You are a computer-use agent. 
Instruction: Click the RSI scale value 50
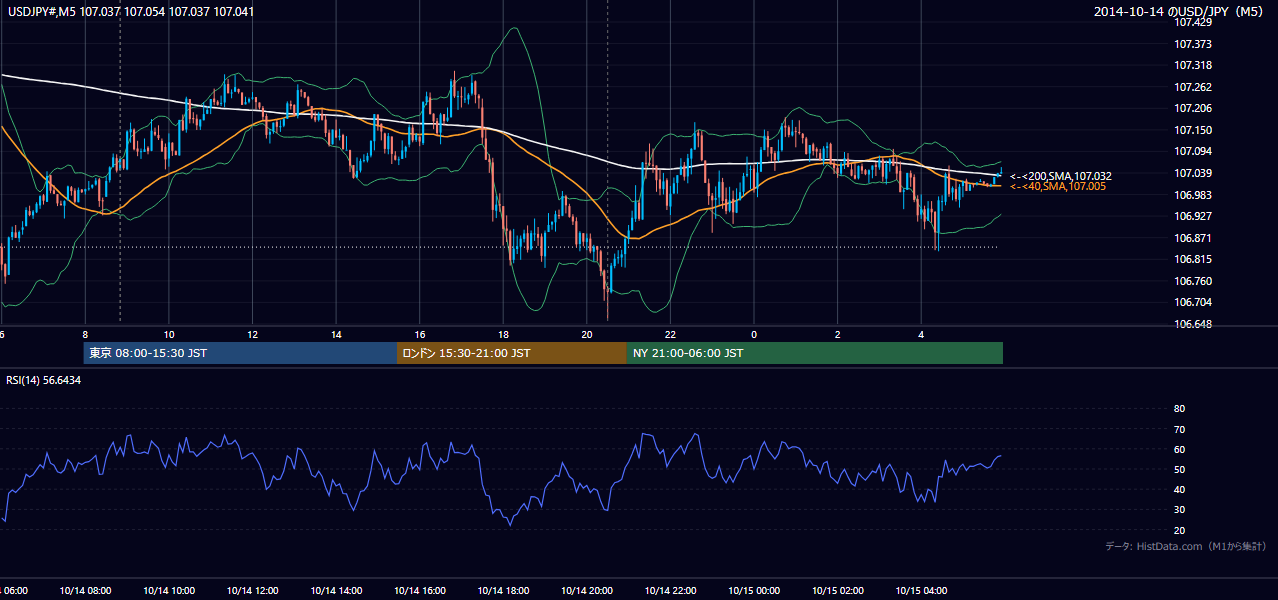point(1179,469)
